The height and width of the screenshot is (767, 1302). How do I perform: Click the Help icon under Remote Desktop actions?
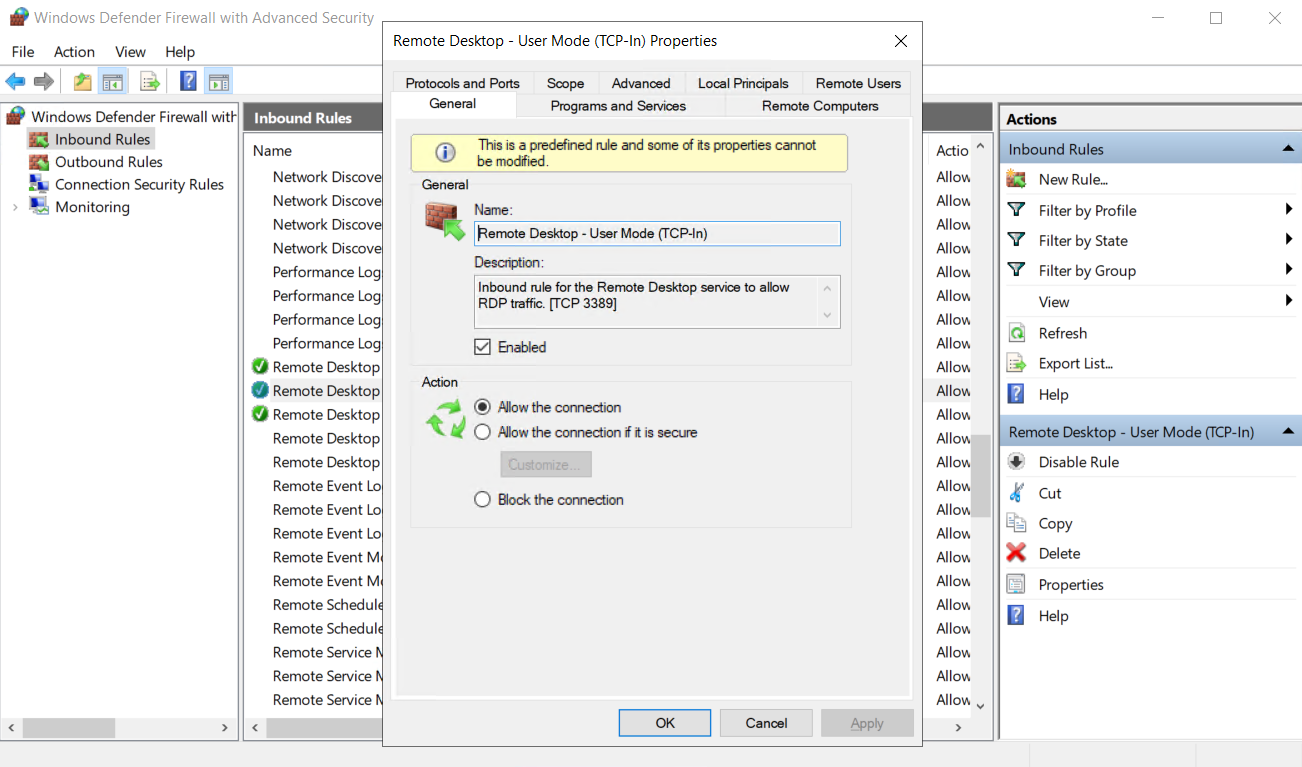(x=1016, y=615)
